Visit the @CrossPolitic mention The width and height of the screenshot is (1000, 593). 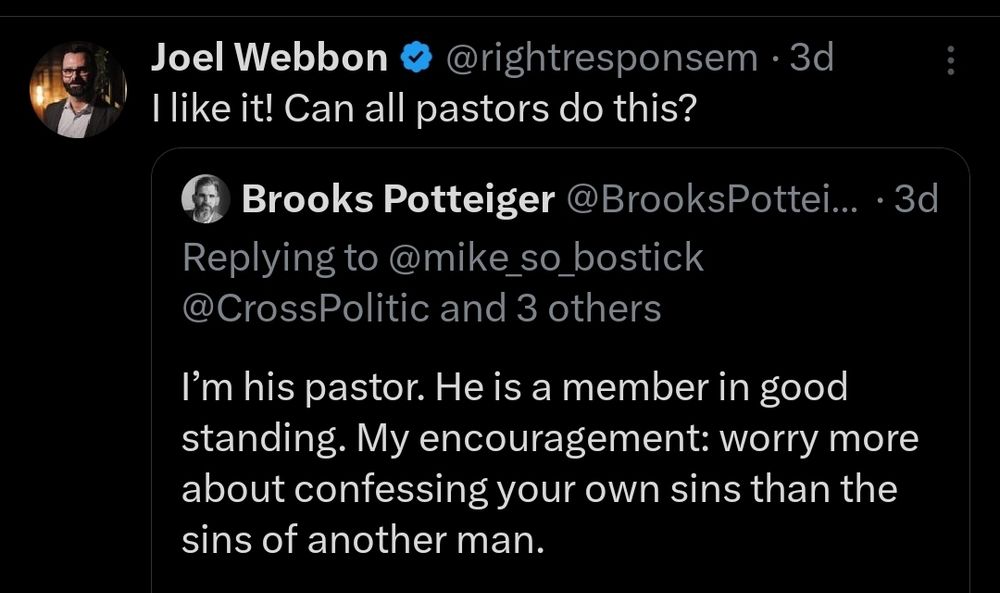click(x=306, y=308)
